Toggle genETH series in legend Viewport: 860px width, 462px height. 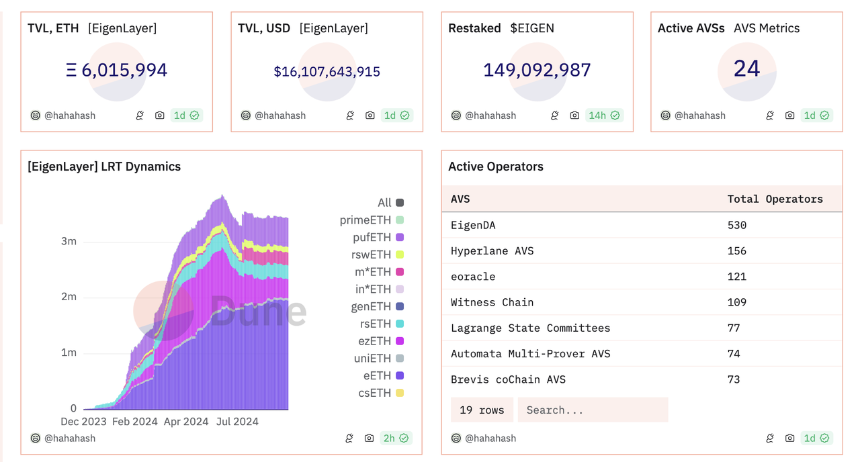coord(377,306)
